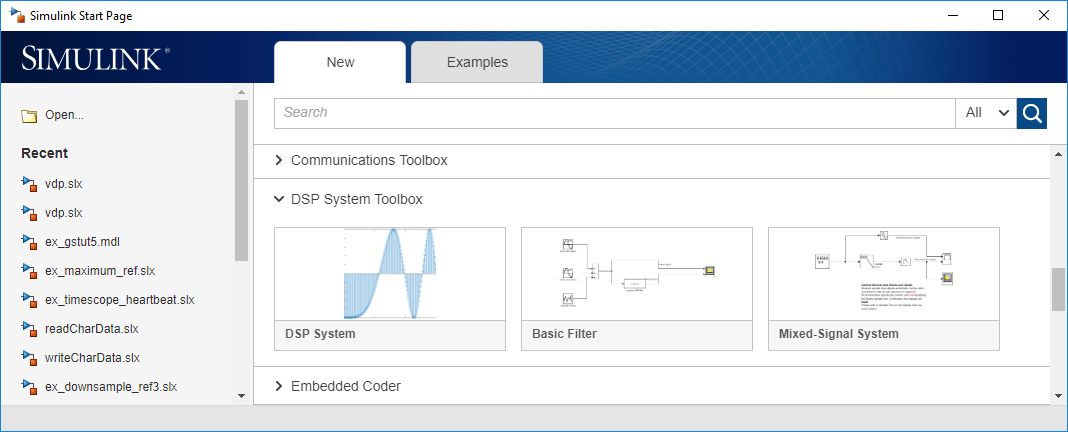Click the Open folder icon
This screenshot has height=432, width=1068.
coord(29,115)
